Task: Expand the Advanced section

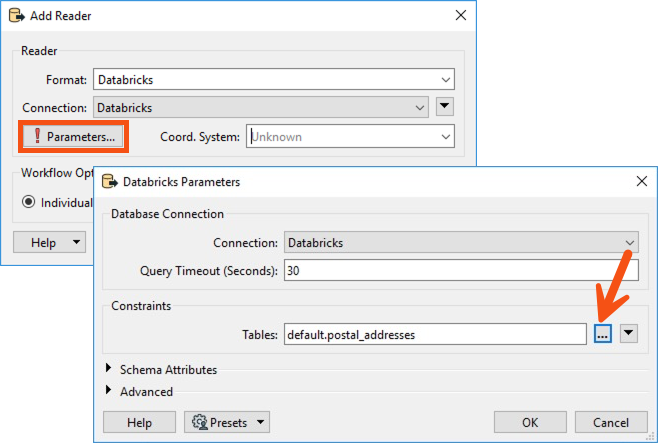Action: (x=108, y=390)
